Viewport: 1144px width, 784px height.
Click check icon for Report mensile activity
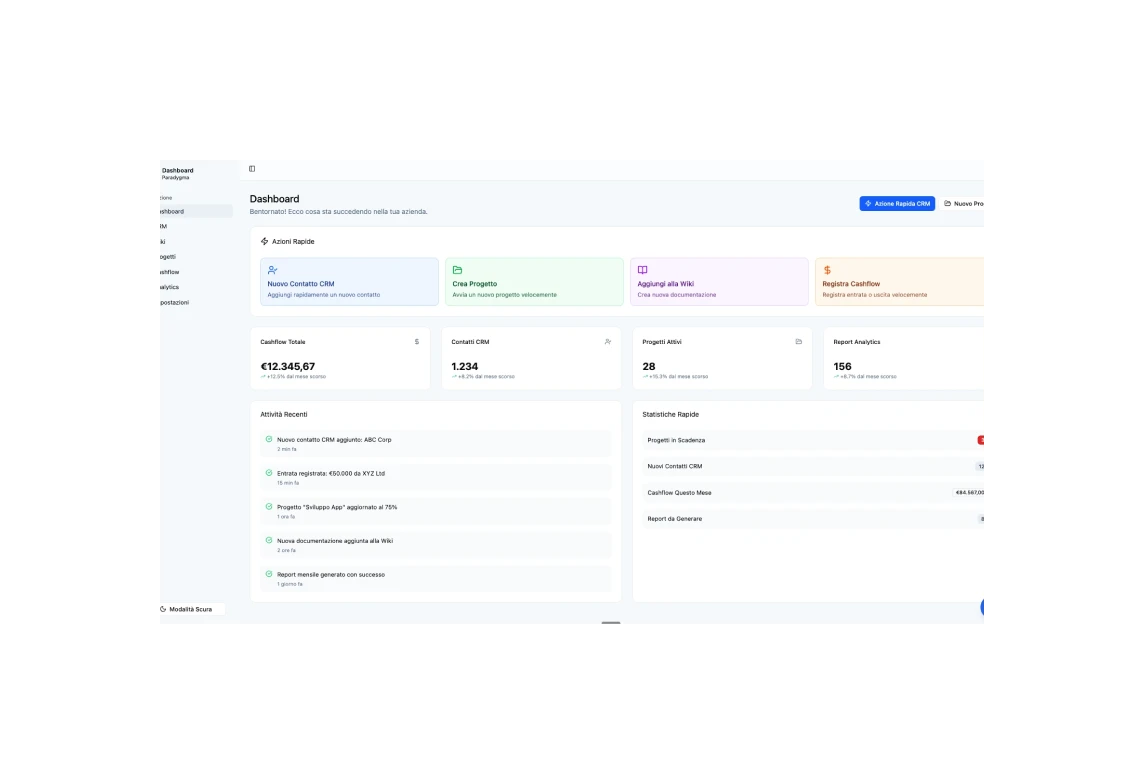tap(268, 574)
